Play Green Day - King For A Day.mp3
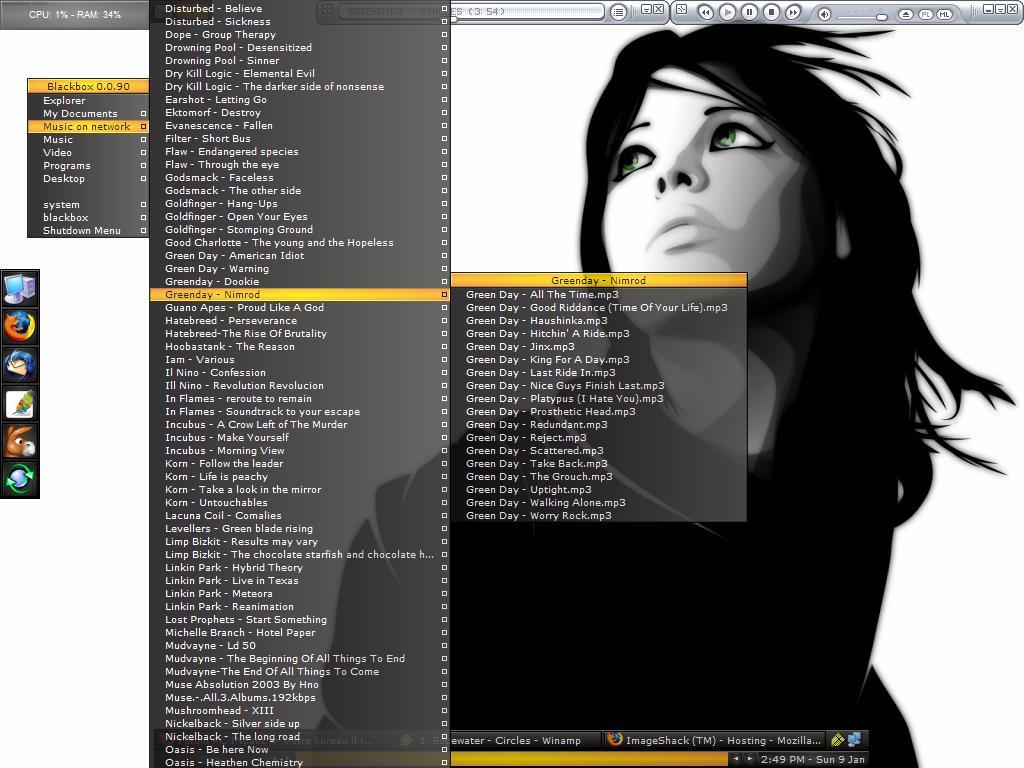Viewport: 1024px width, 768px height. 598,360
